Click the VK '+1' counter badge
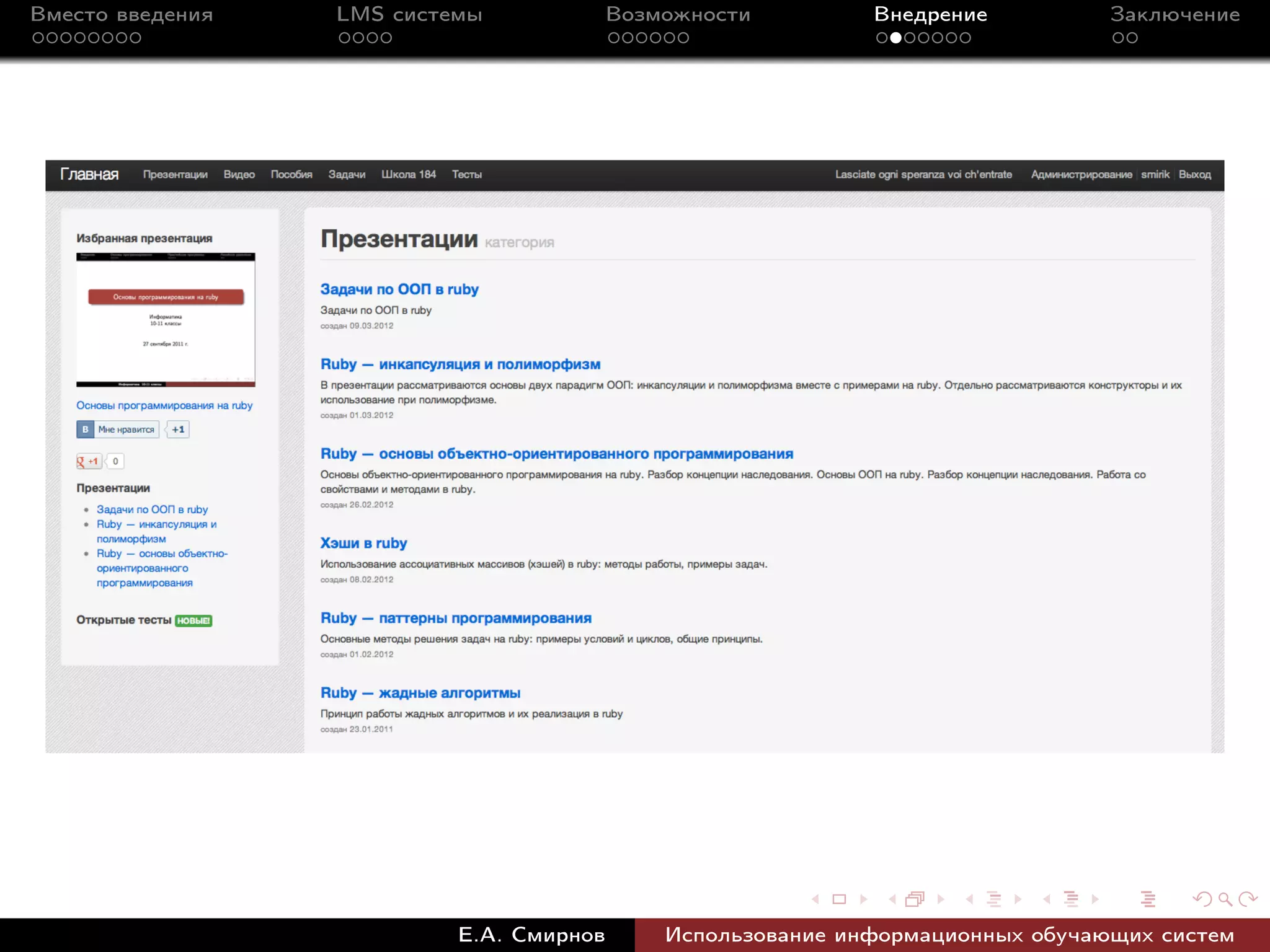Screen dimensions: 1270x952 coord(178,430)
